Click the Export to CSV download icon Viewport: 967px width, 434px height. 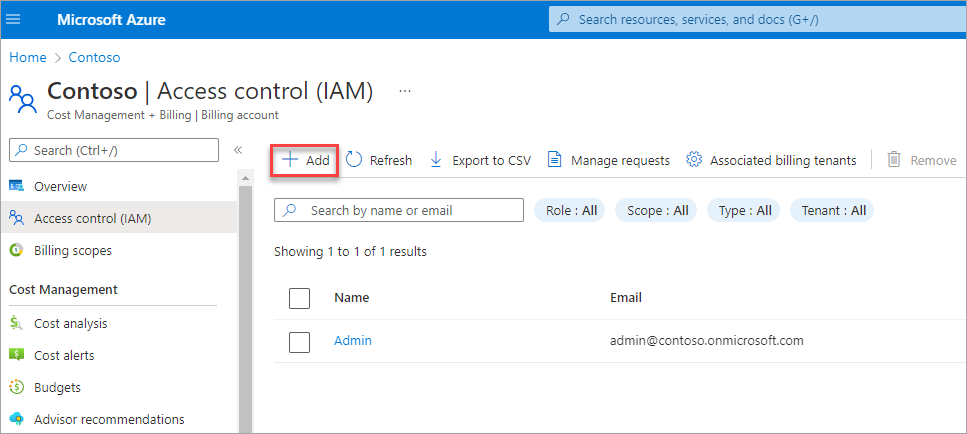pyautogui.click(x=436, y=160)
